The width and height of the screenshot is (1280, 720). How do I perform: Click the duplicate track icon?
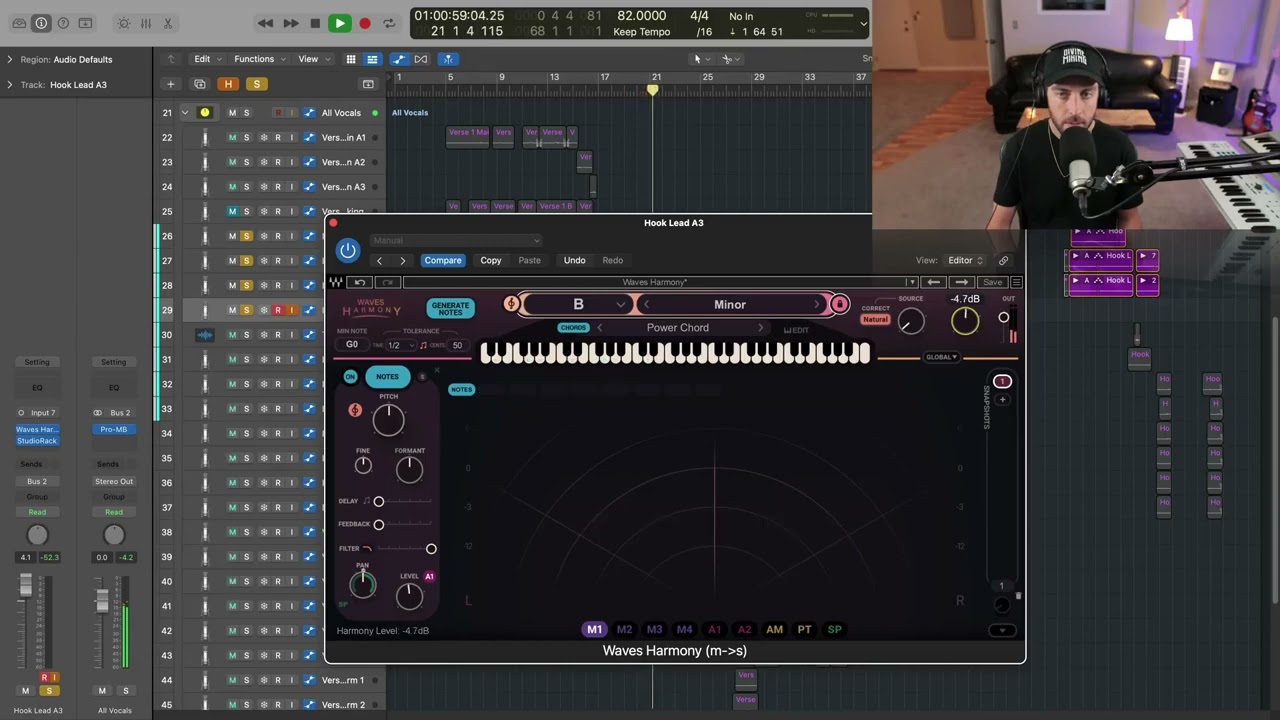click(x=200, y=84)
